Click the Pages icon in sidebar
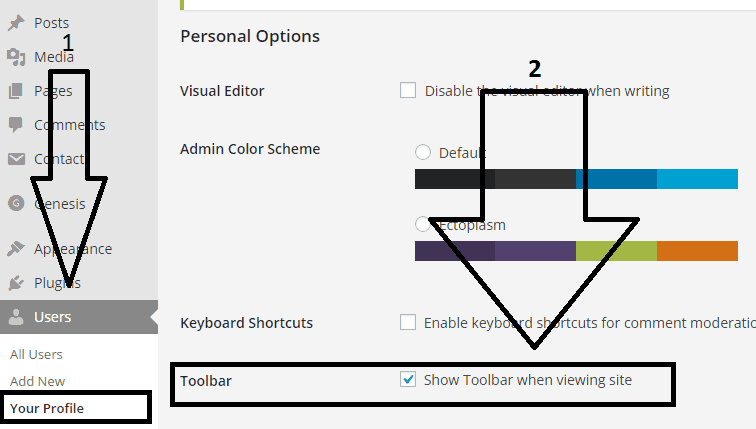756x429 pixels. (15, 91)
